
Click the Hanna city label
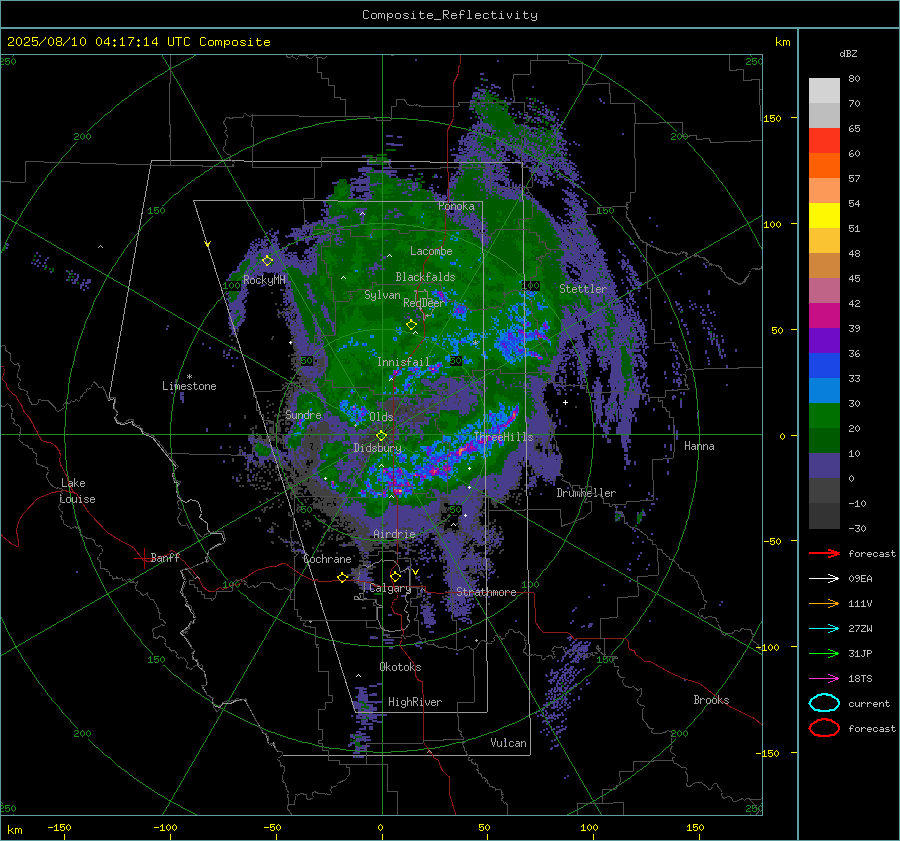coord(699,446)
